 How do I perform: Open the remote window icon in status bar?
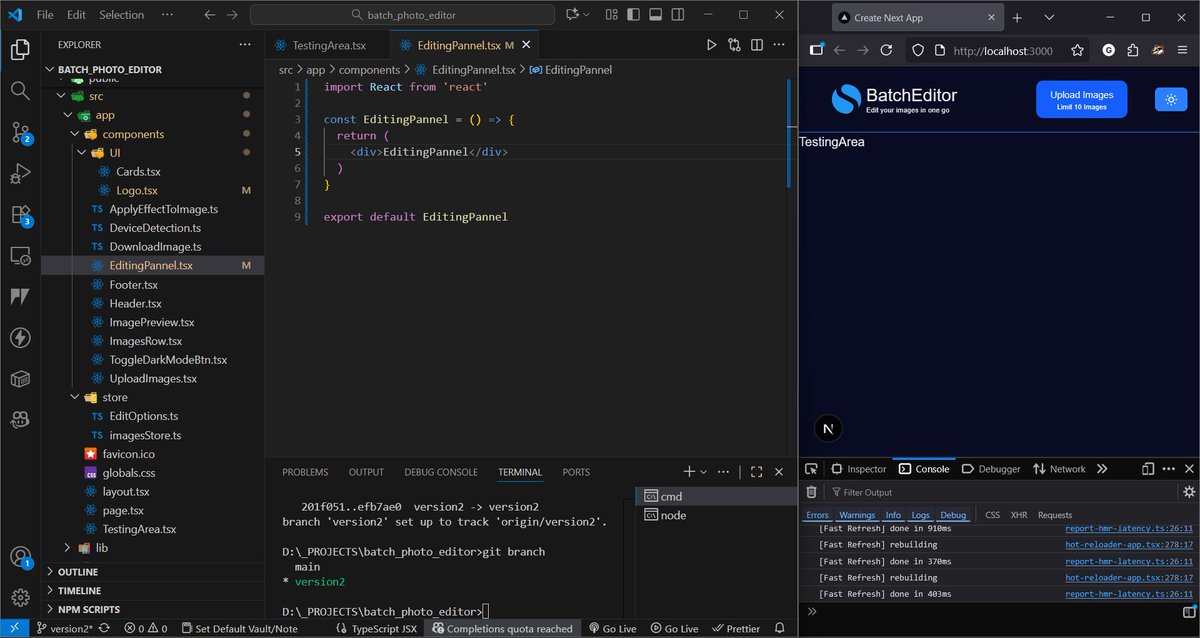pos(14,628)
